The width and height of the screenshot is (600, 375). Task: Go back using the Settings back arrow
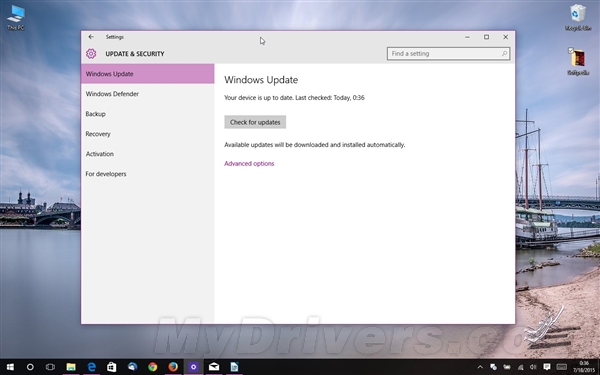(x=91, y=37)
